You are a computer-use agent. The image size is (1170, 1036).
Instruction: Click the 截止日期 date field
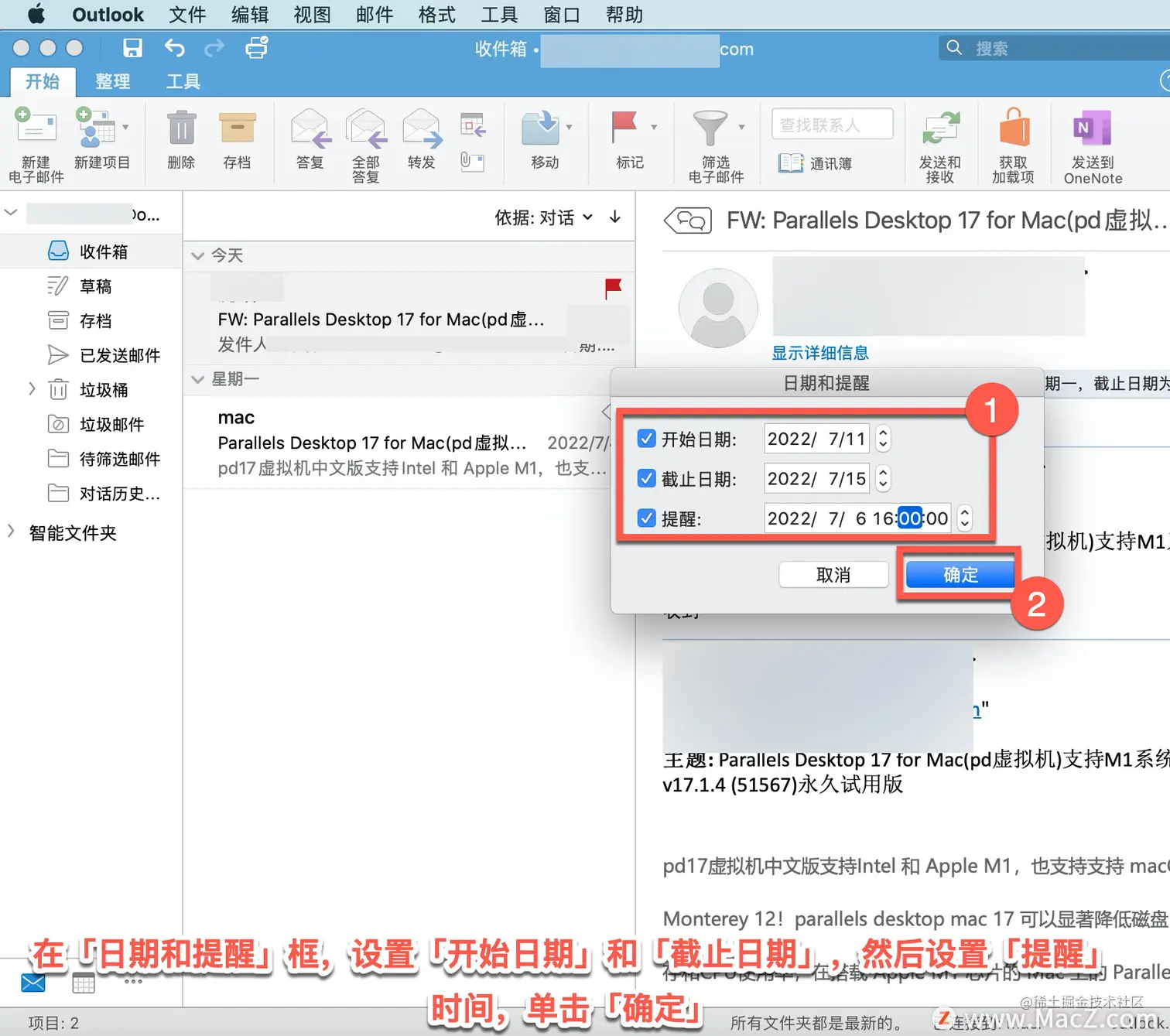817,478
